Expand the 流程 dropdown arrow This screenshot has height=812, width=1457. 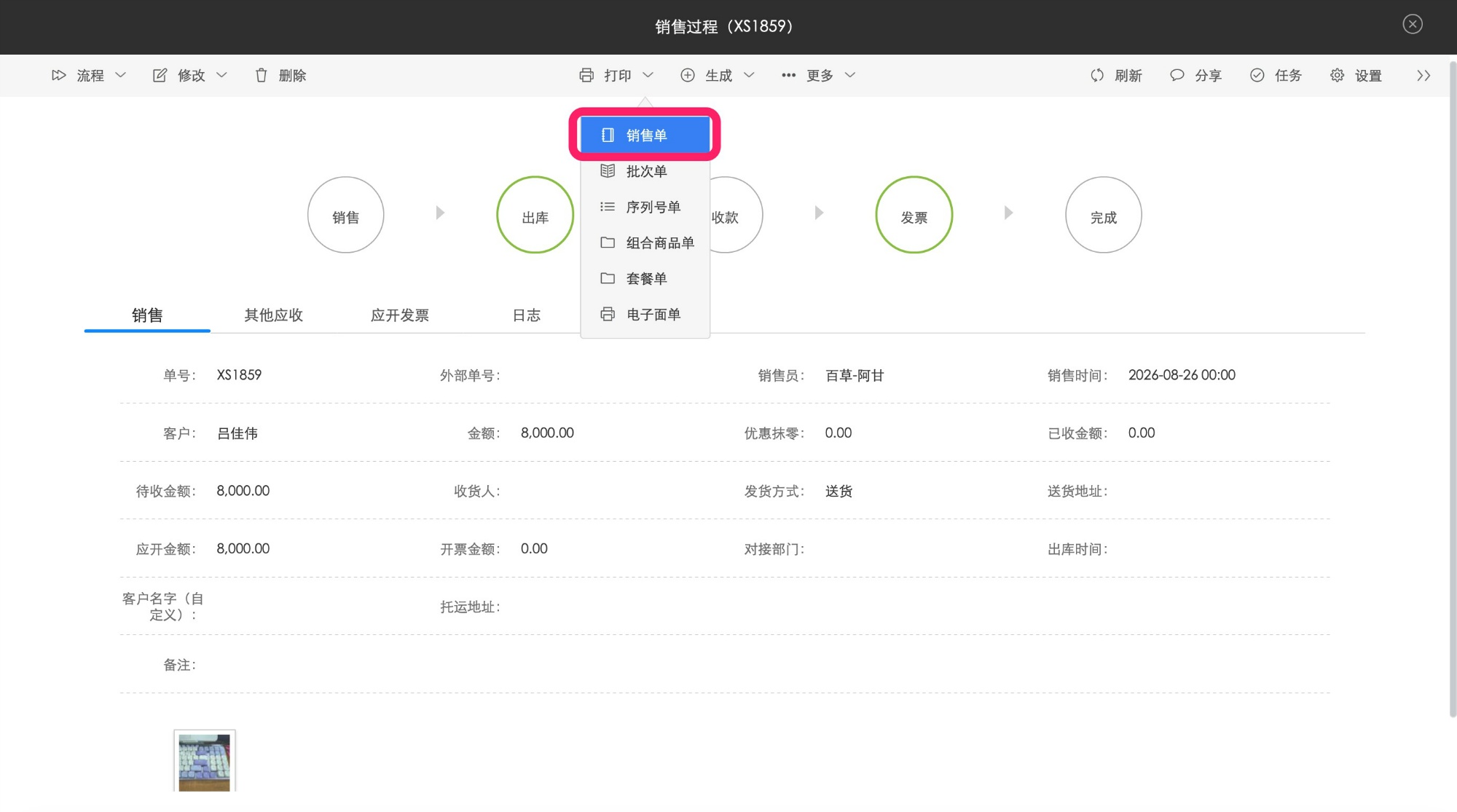121,75
